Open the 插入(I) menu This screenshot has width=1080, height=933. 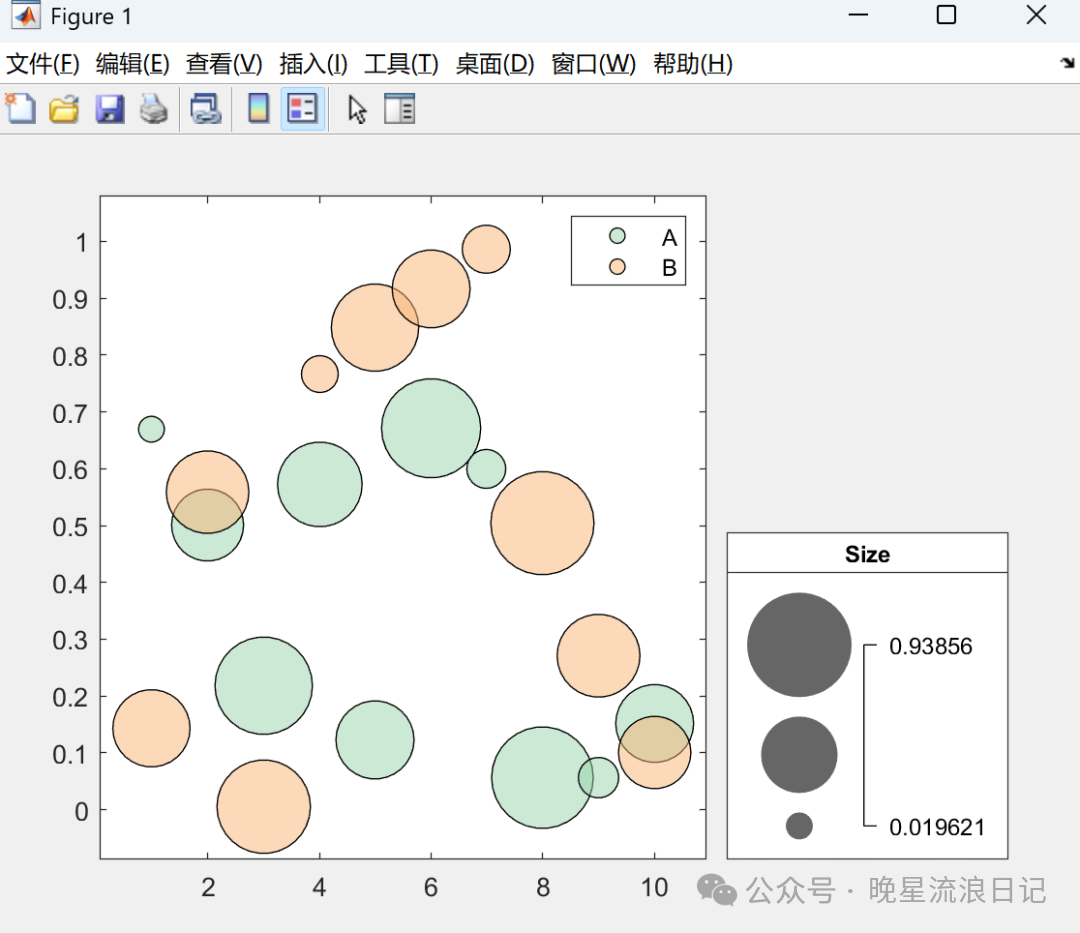click(313, 64)
